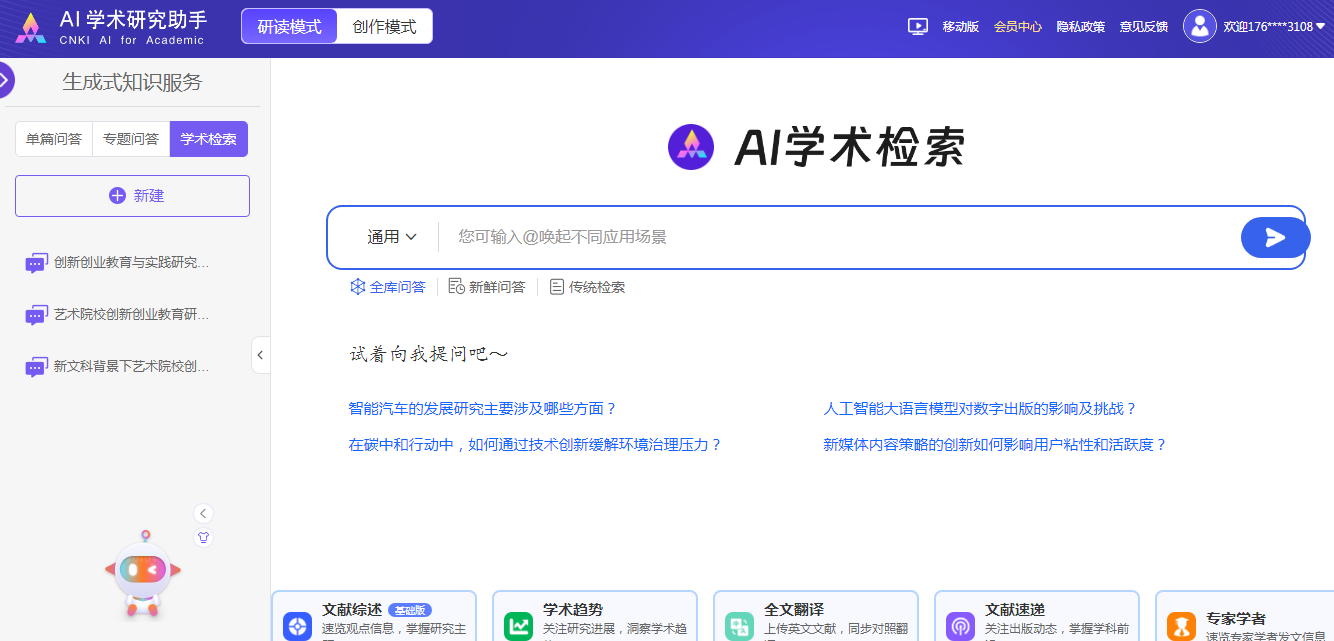Image resolution: width=1334 pixels, height=641 pixels.
Task: Open 意见反馈
Action: pos(1144,27)
